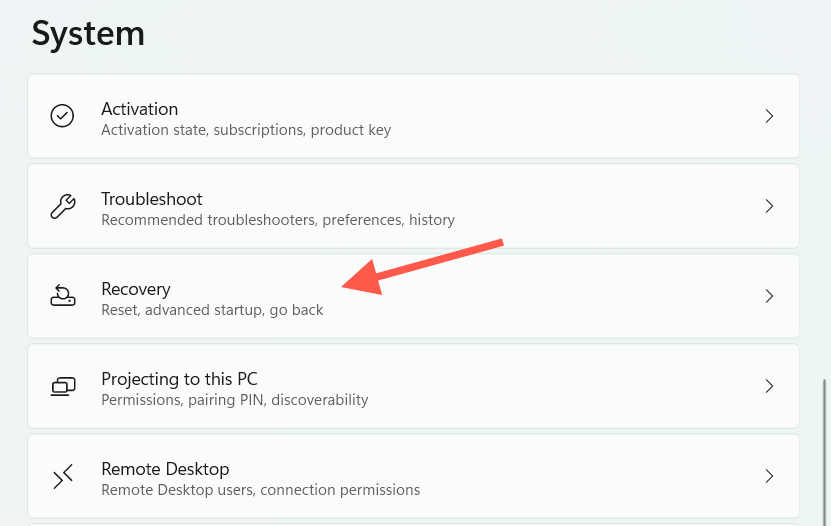Select the Troubleshoot title text

151,199
